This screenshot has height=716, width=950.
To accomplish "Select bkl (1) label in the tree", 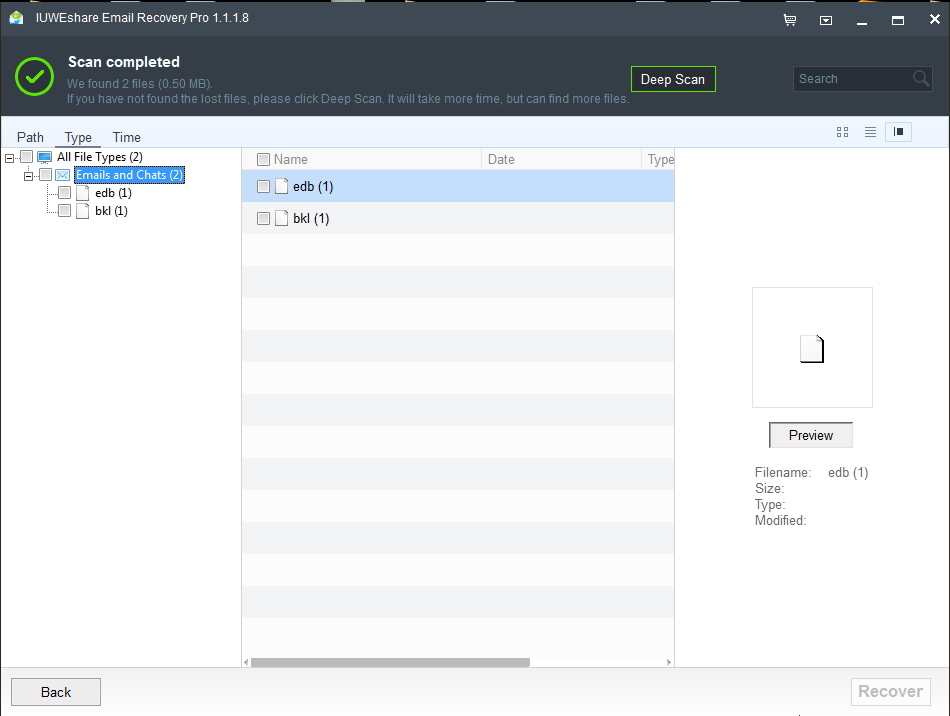I will pos(111,211).
